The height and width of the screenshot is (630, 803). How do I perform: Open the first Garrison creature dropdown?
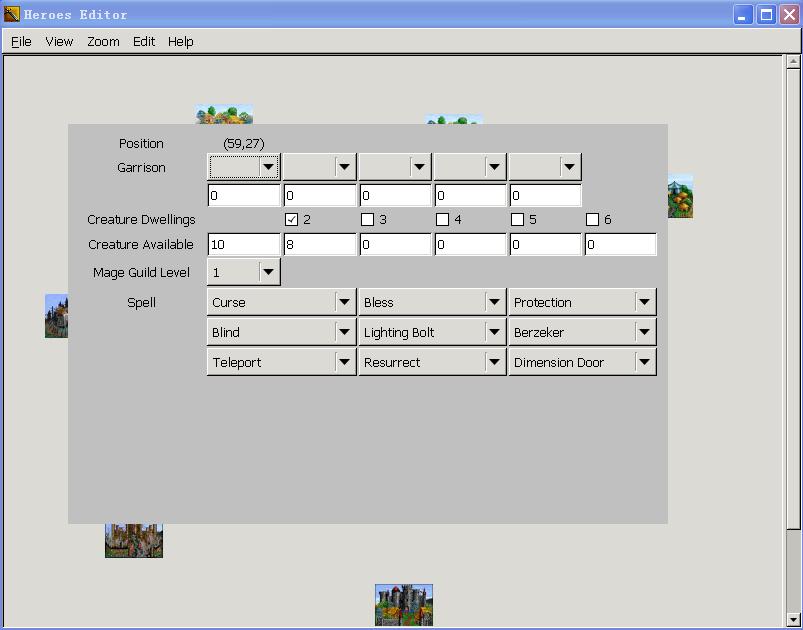[244, 167]
